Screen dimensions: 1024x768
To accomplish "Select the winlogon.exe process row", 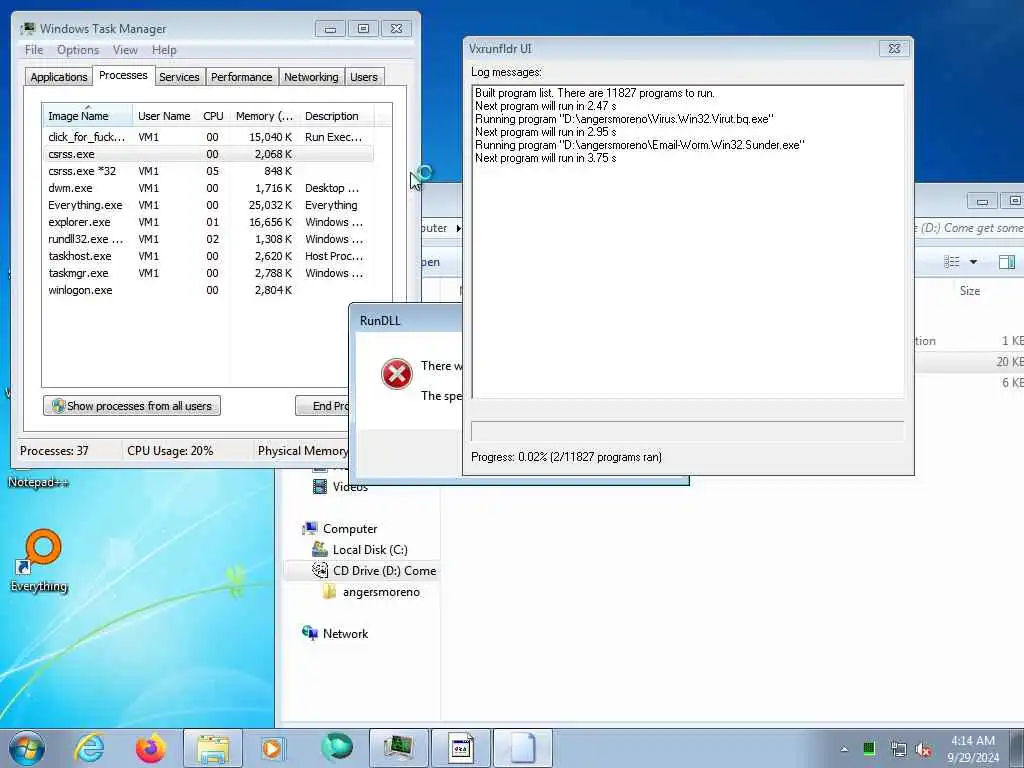I will click(208, 289).
